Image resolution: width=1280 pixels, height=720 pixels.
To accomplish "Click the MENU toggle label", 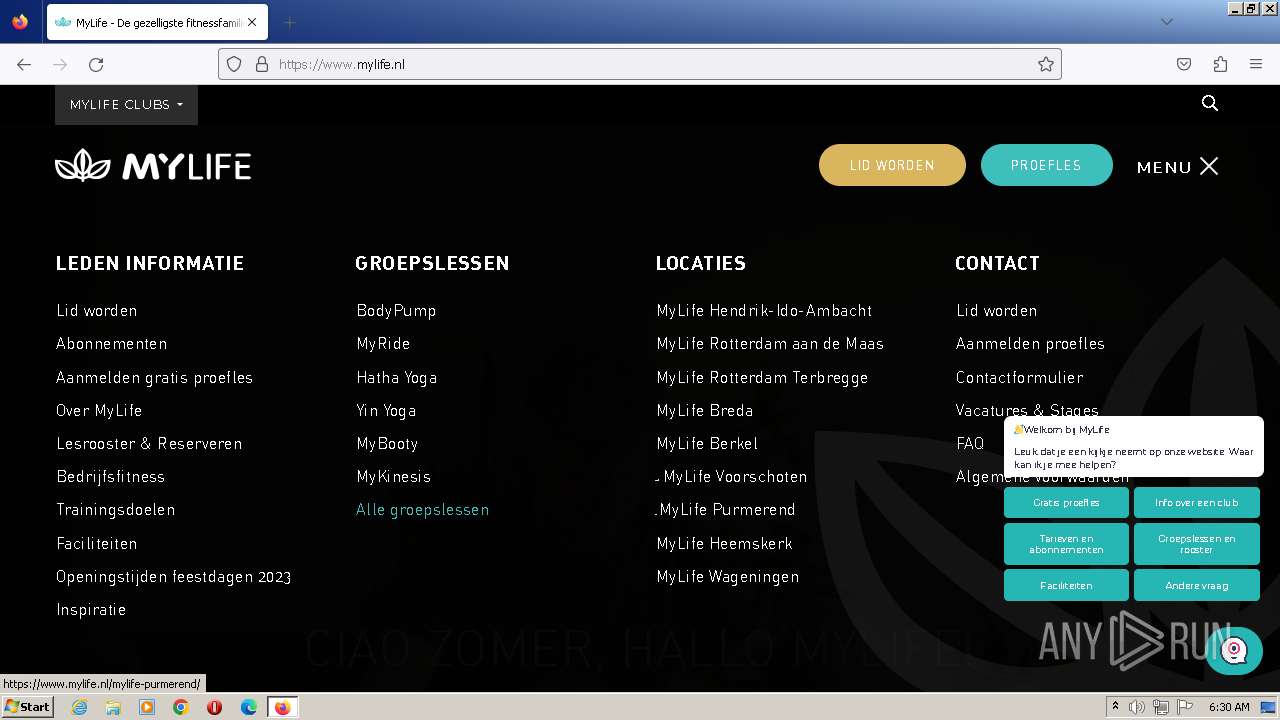I will (x=1164, y=167).
